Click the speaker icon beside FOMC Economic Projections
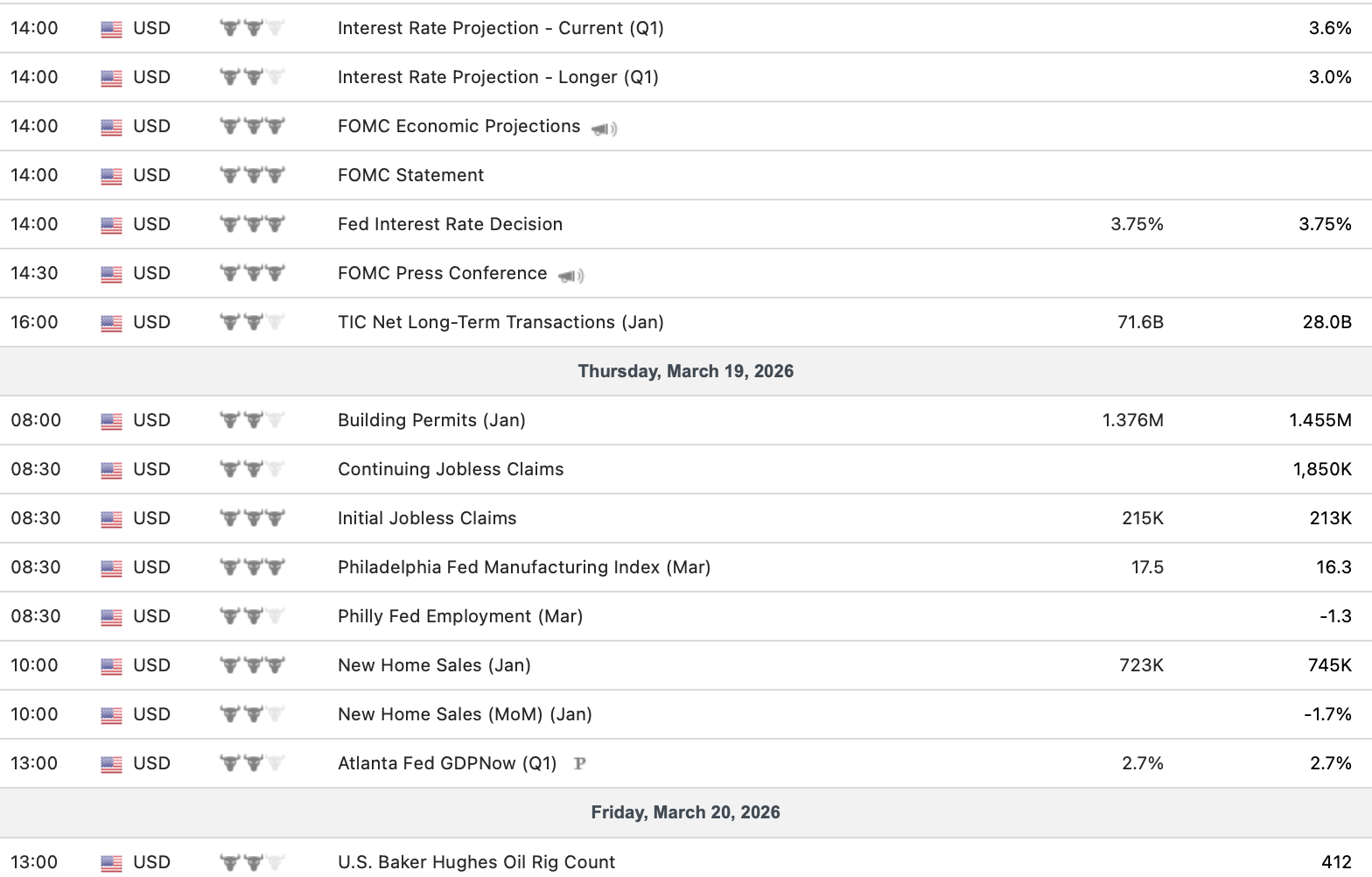 (x=604, y=129)
